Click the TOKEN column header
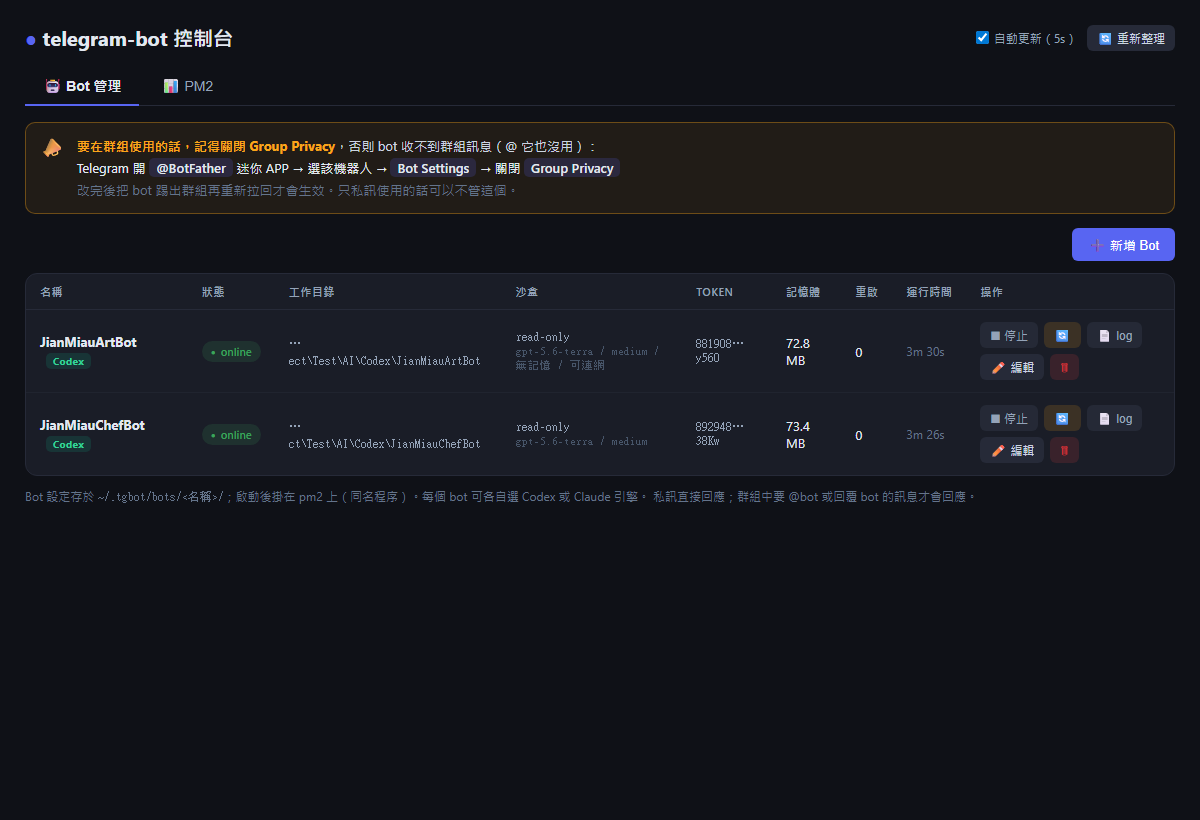Screen dimensions: 1200x820 [714, 292]
